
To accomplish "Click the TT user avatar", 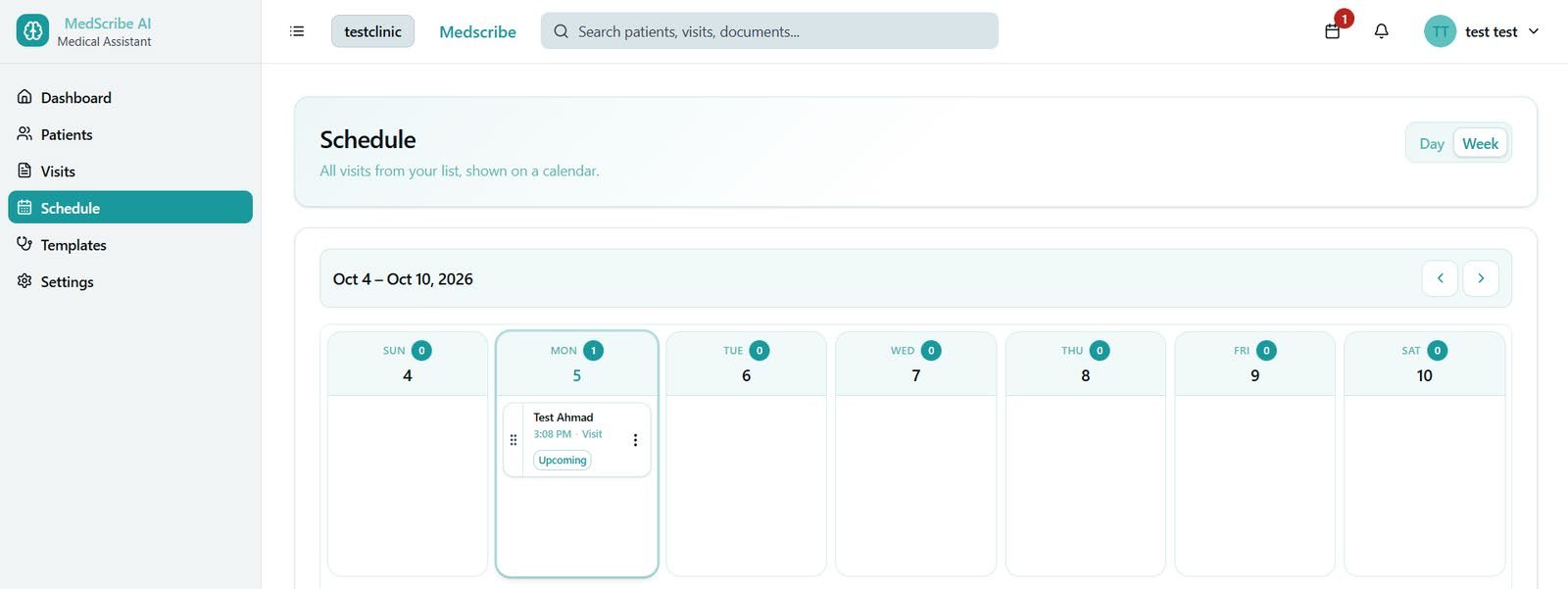I will [x=1440, y=31].
